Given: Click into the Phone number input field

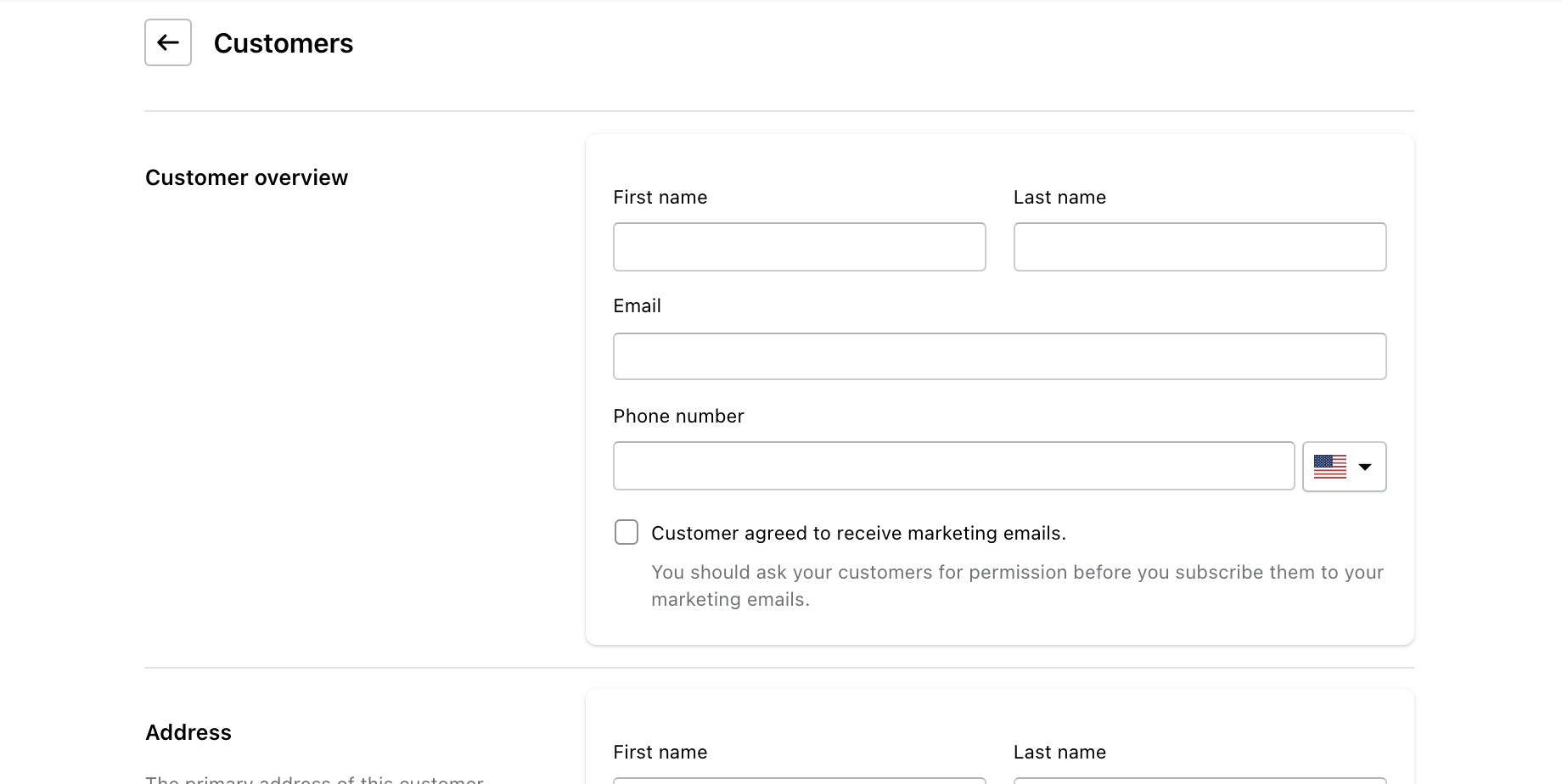Looking at the screenshot, I should pyautogui.click(x=953, y=466).
